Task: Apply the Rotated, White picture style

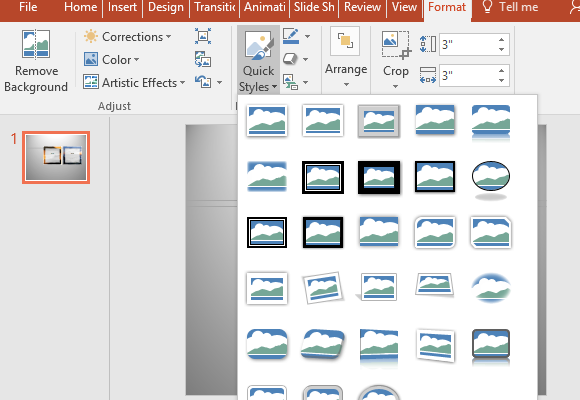Action: (323, 288)
